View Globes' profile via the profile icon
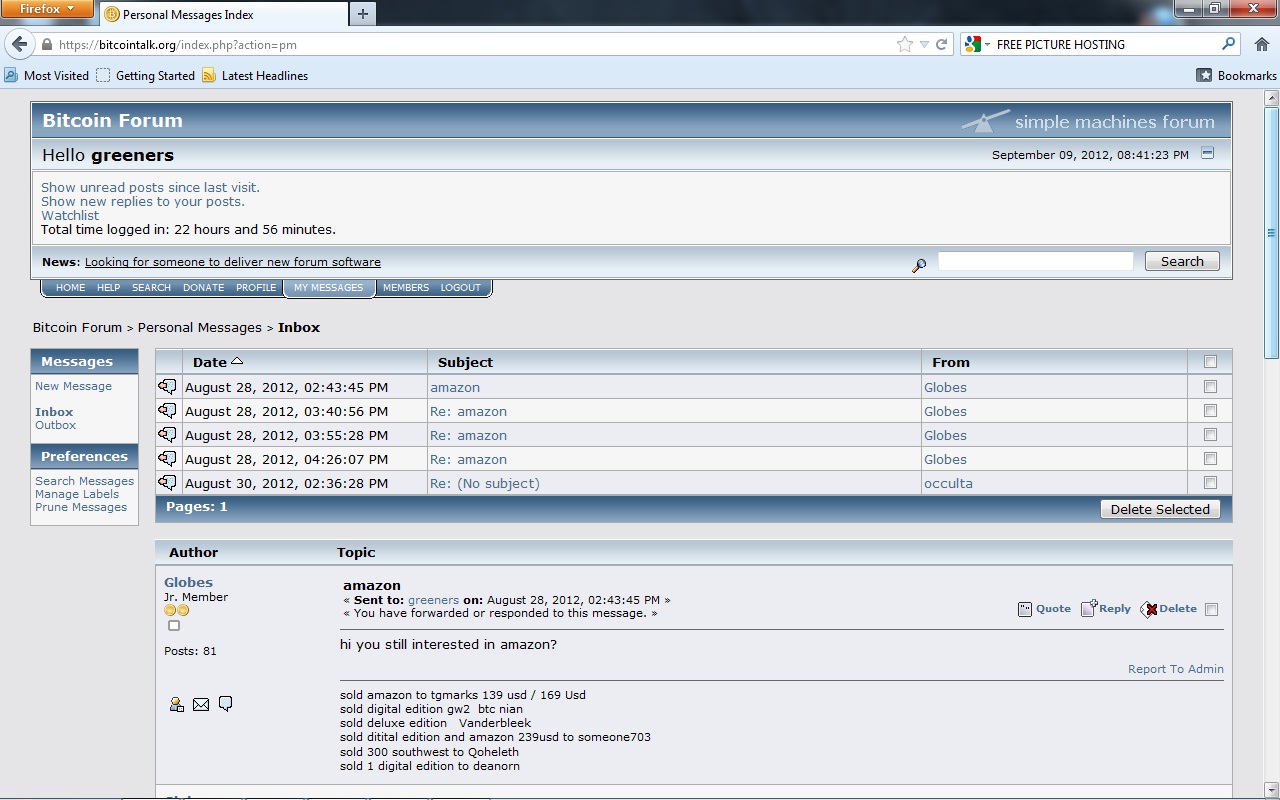 coord(177,704)
